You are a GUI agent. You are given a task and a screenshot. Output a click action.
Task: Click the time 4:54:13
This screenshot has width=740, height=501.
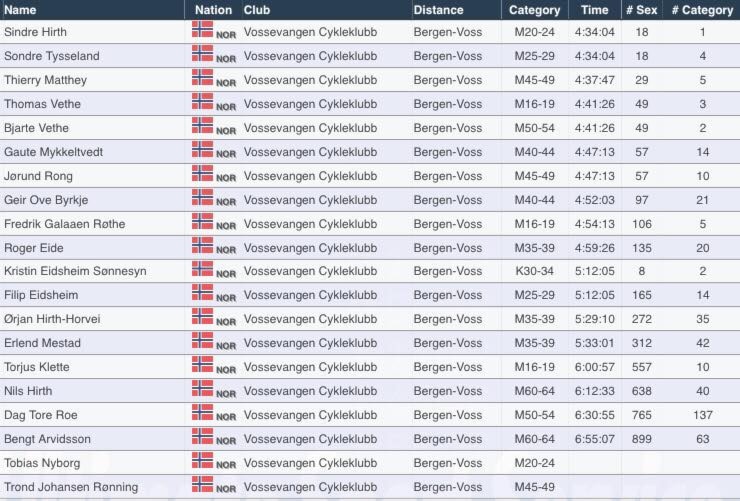(595, 224)
